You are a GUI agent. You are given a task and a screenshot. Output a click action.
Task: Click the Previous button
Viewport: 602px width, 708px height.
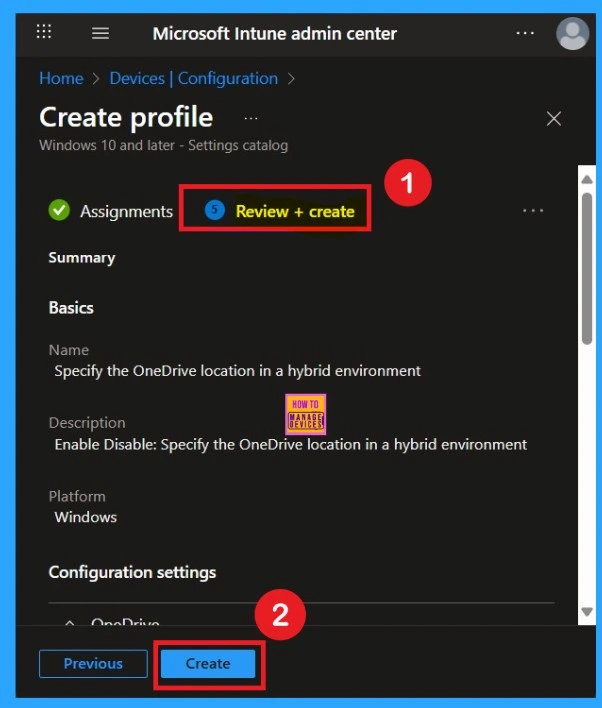(x=93, y=663)
